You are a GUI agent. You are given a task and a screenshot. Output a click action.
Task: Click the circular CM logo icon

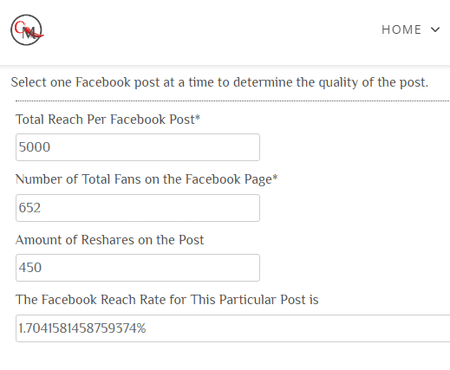point(27,30)
